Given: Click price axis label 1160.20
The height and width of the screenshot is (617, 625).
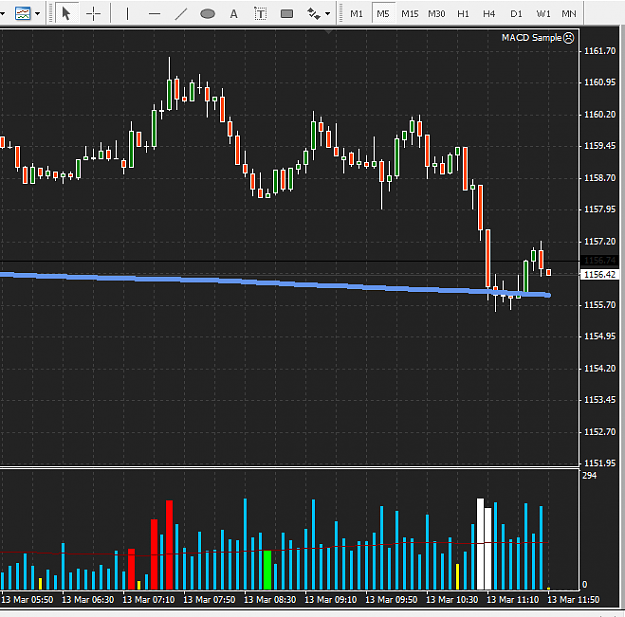Looking at the screenshot, I should [x=600, y=115].
